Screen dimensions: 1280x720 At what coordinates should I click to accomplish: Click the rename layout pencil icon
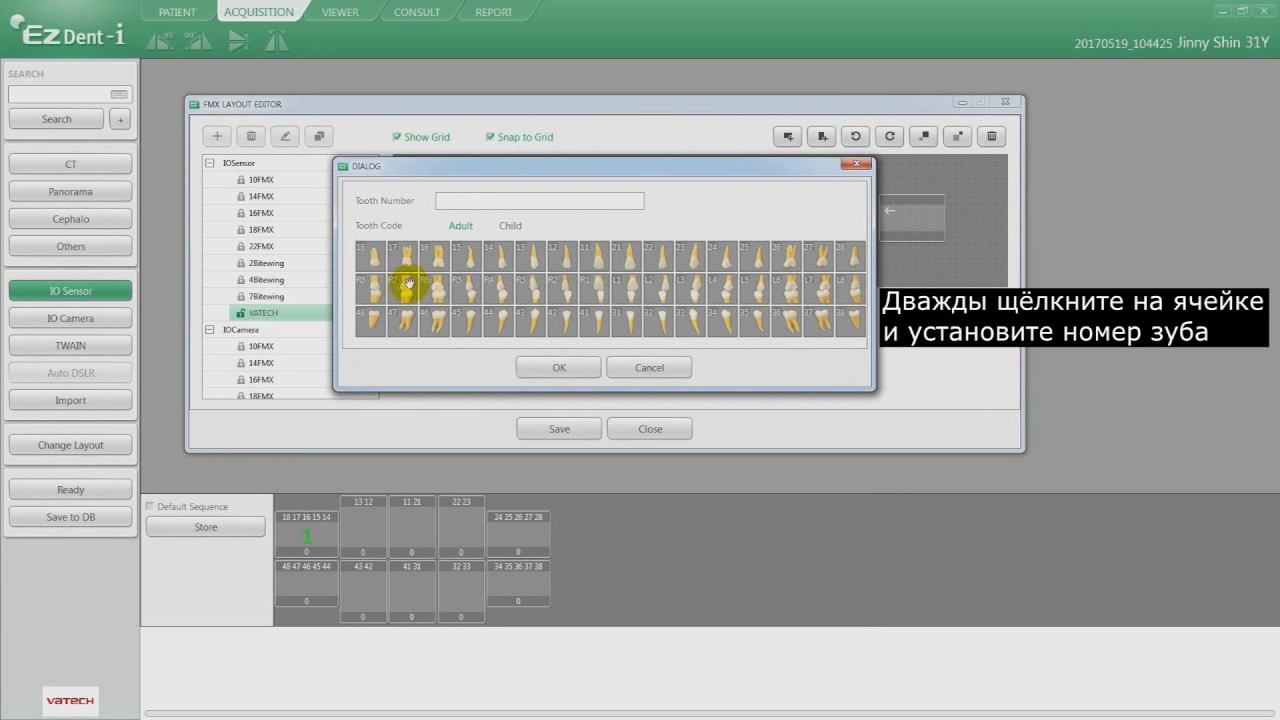[285, 136]
